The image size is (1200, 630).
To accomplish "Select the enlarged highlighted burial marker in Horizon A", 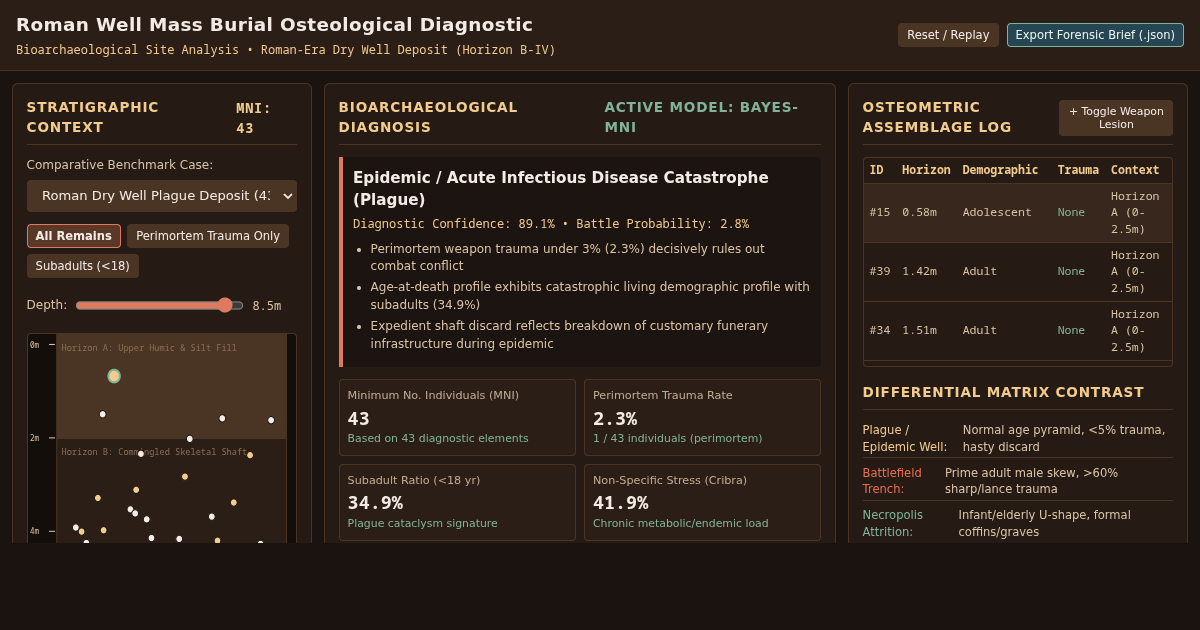I will [x=114, y=376].
